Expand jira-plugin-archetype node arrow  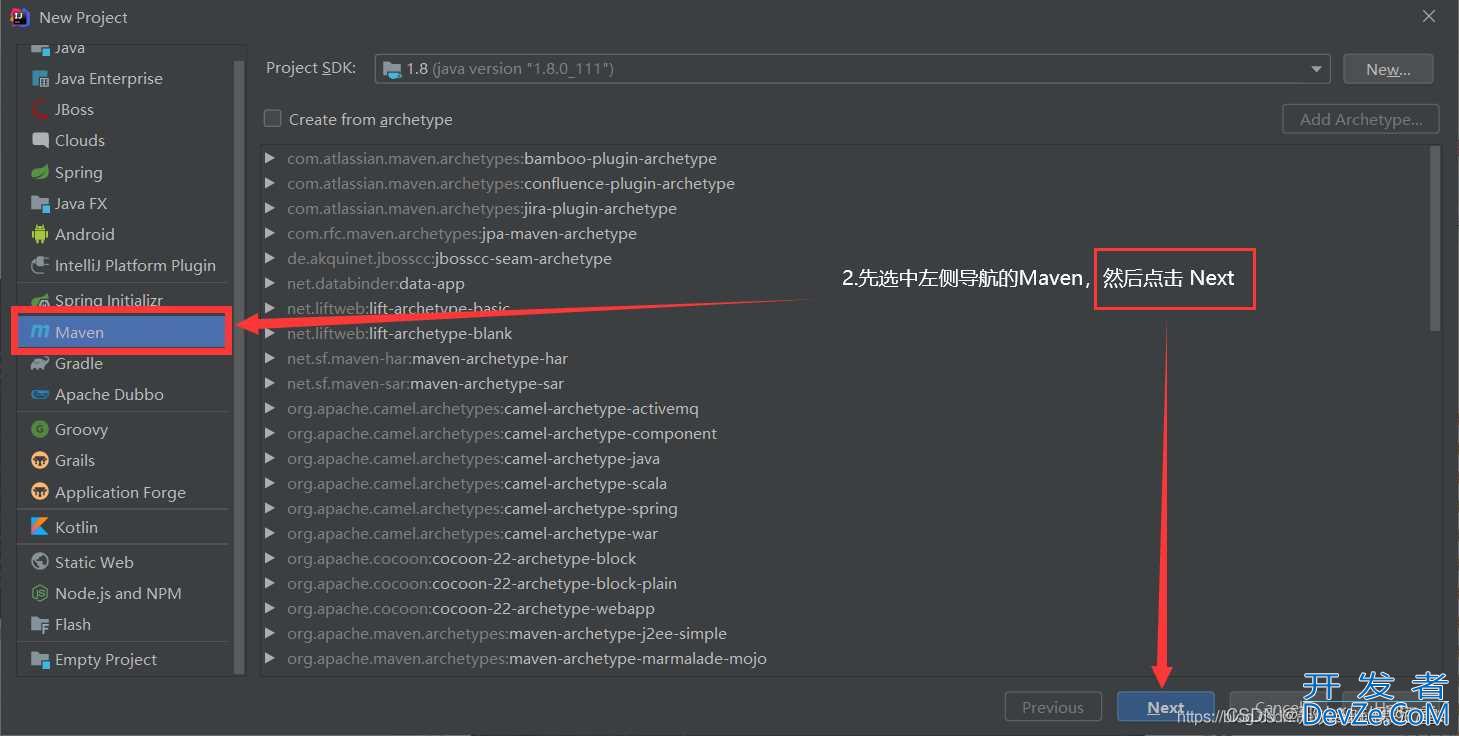[269, 208]
